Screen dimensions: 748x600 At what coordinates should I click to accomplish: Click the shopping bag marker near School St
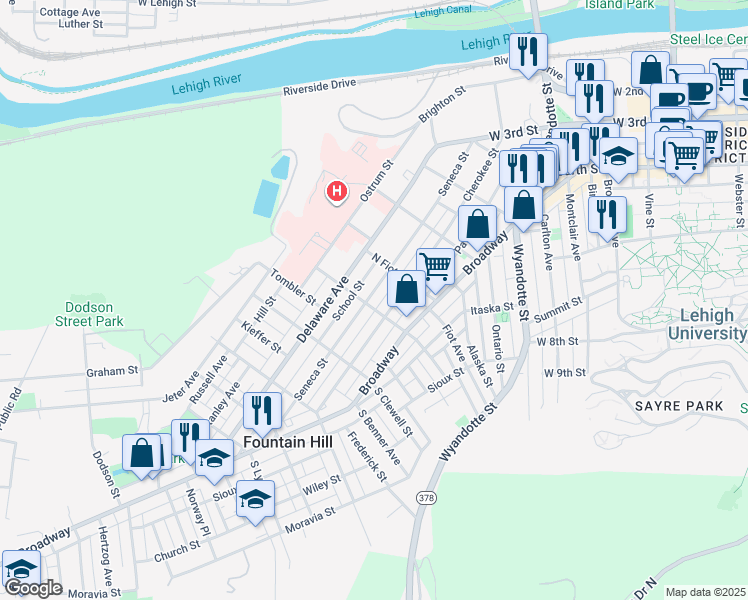click(x=406, y=291)
